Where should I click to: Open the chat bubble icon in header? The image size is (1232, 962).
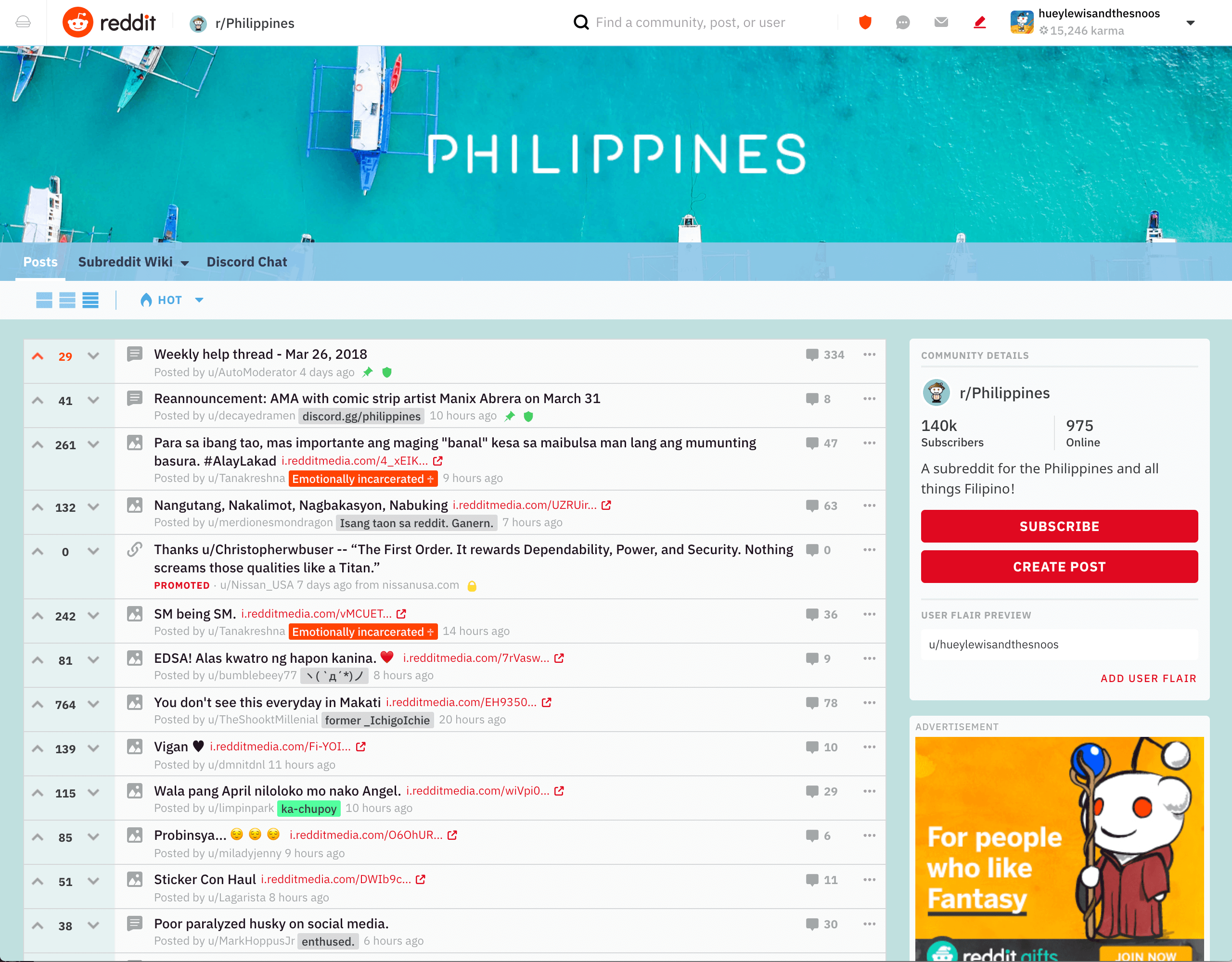point(902,23)
